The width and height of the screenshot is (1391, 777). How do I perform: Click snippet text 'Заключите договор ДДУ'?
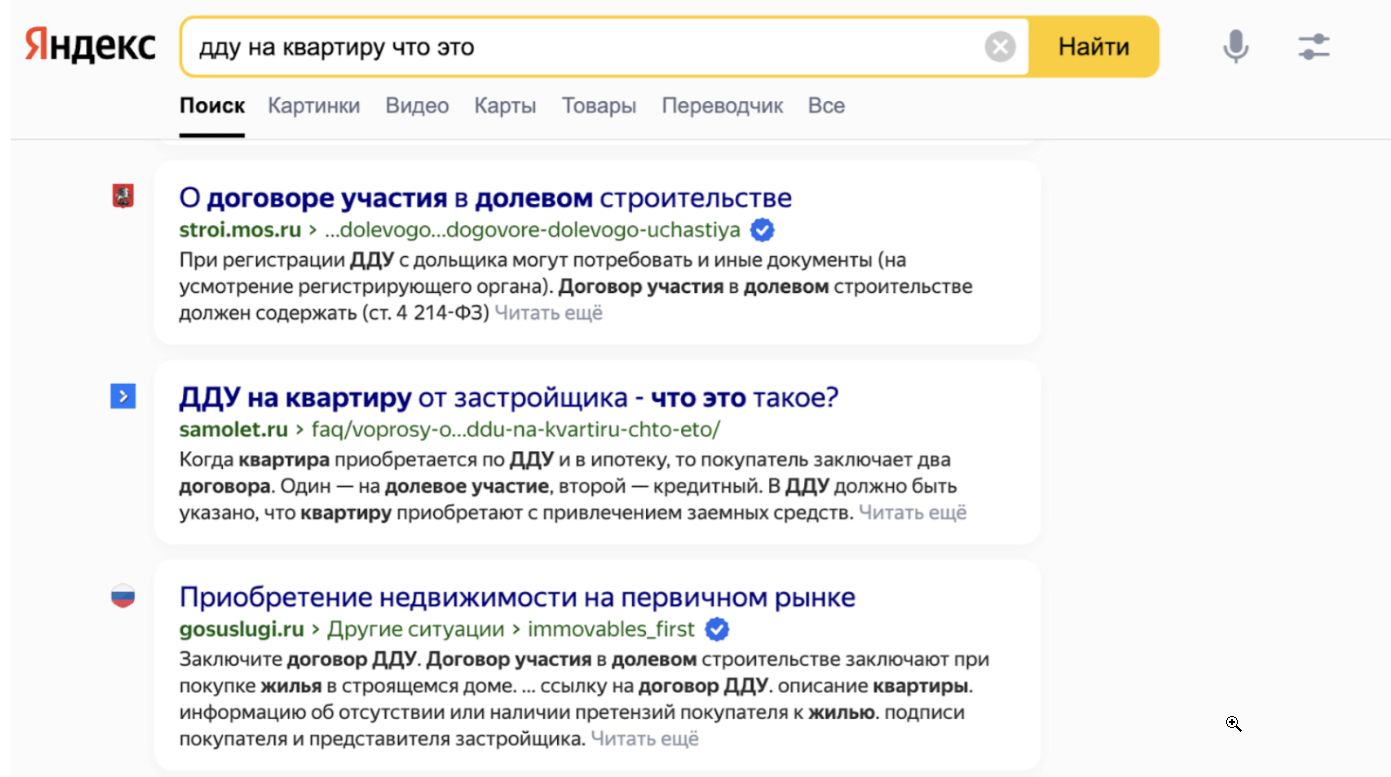298,660
